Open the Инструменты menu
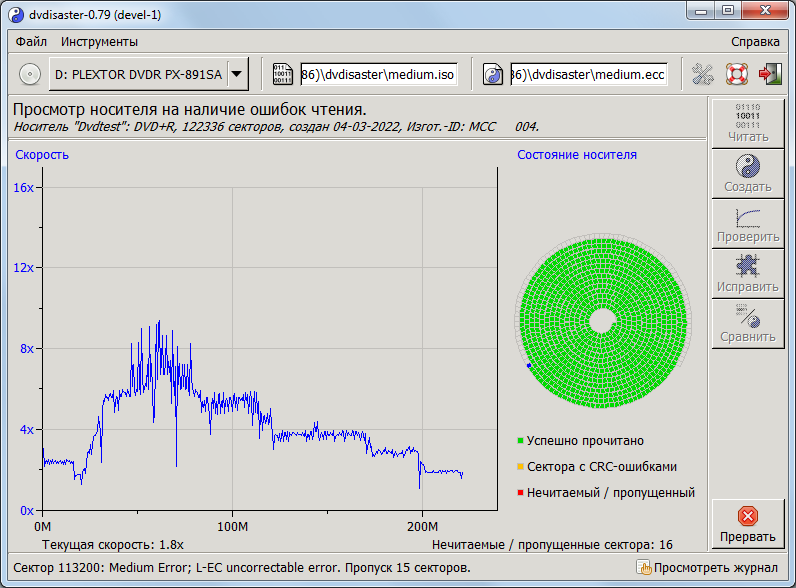This screenshot has height=588, width=796. [99, 42]
